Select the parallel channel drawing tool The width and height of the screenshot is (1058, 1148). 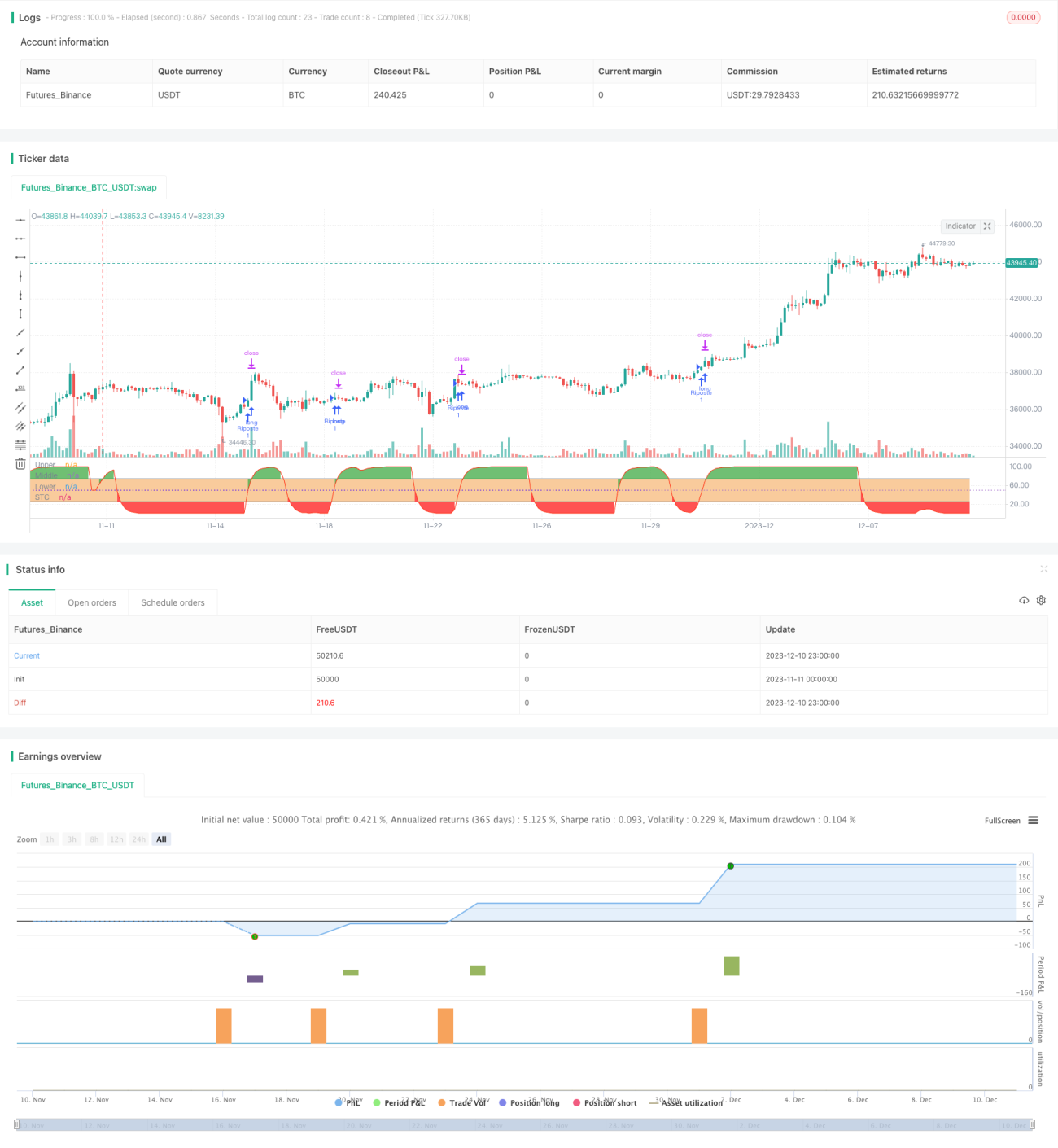click(20, 407)
